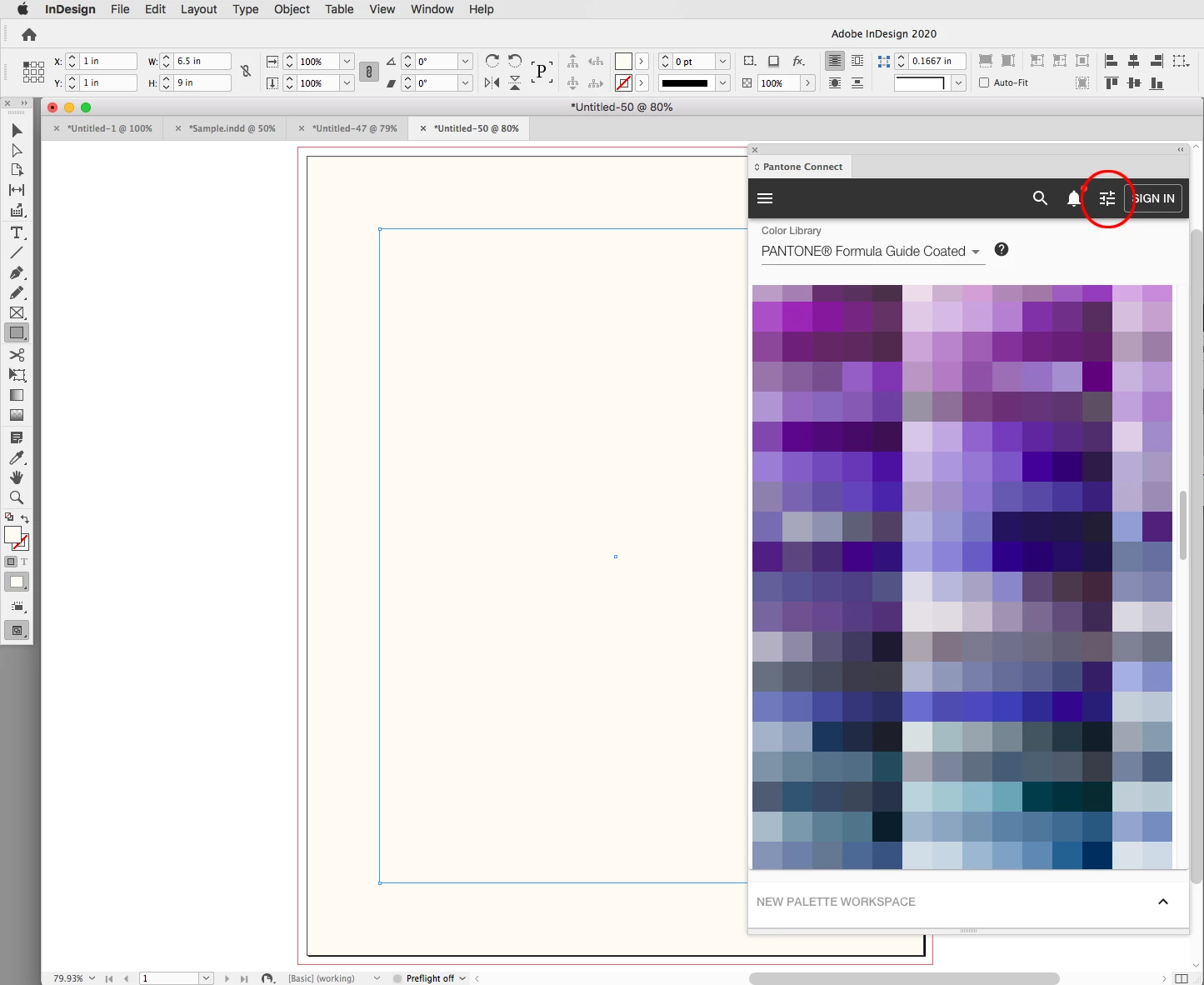Toggle formatting affects text button

click(x=23, y=562)
